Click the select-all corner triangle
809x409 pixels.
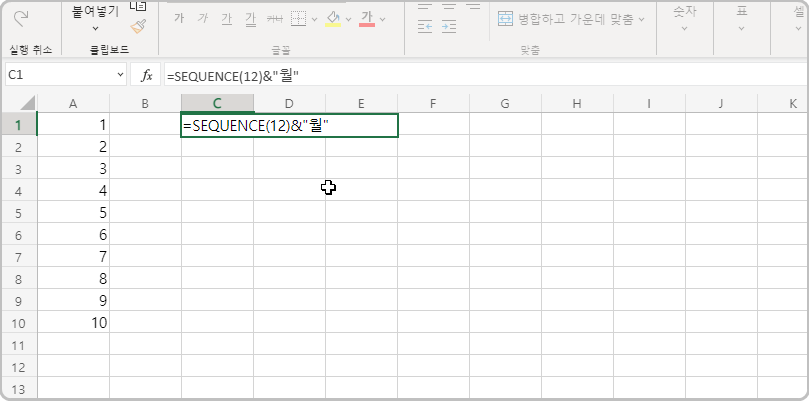(x=28, y=103)
